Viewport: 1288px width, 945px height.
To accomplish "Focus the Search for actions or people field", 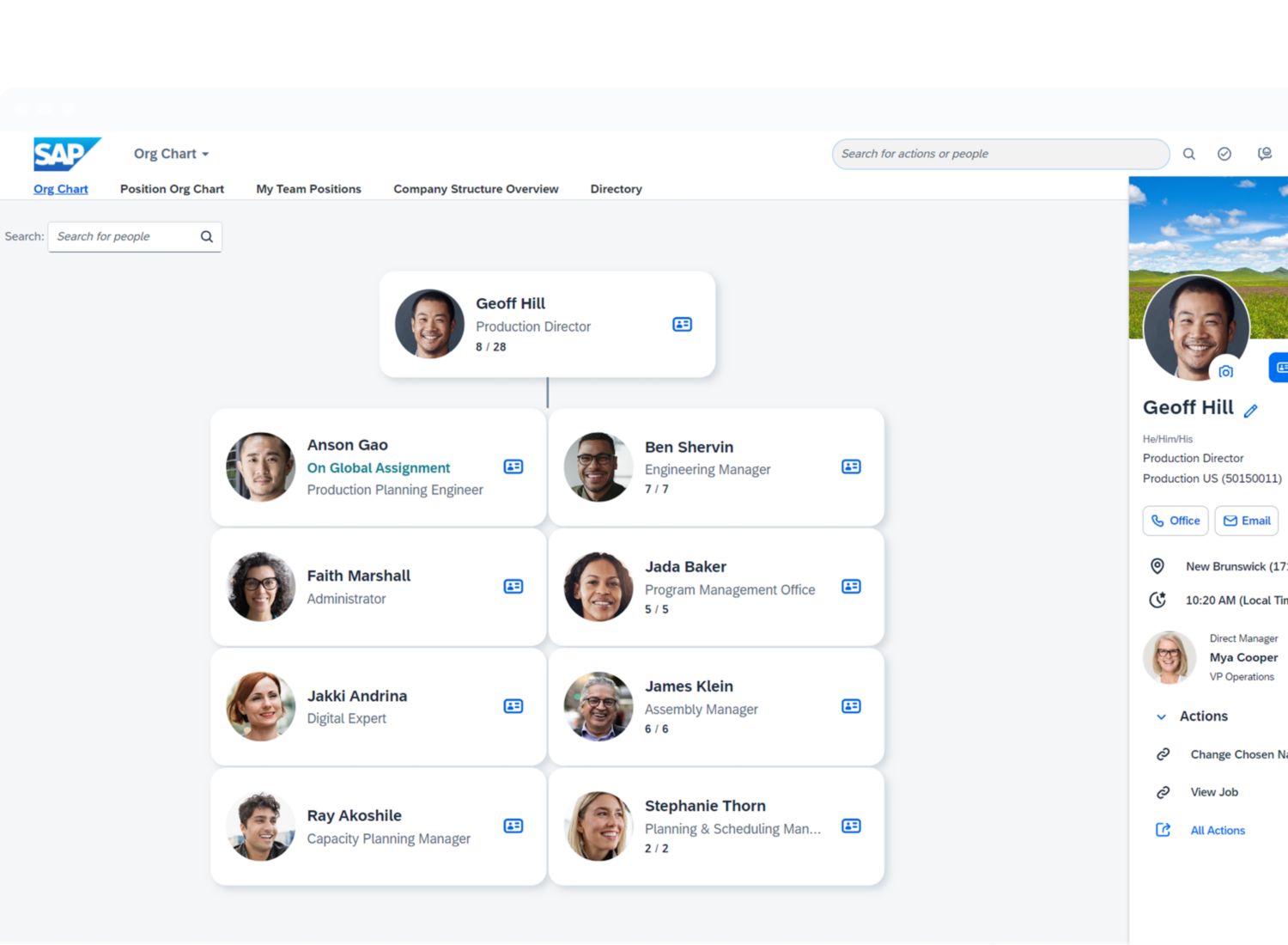I will coord(999,154).
